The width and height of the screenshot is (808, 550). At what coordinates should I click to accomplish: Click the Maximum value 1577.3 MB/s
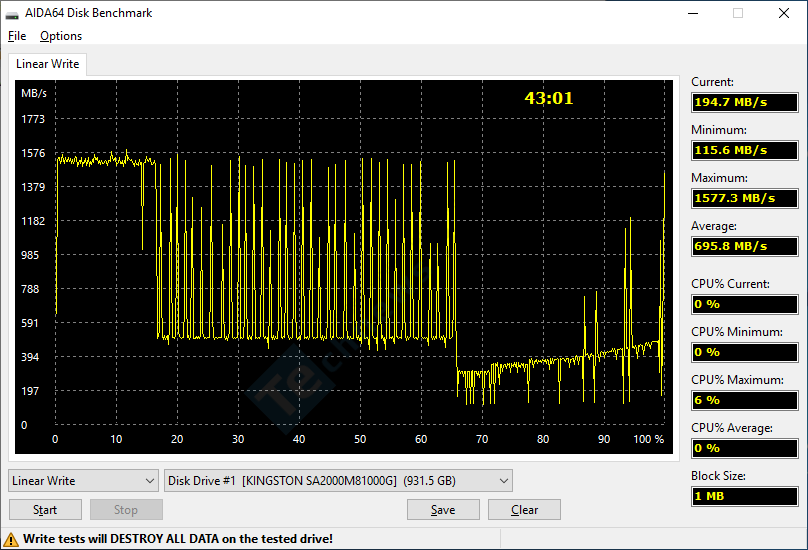coord(745,198)
